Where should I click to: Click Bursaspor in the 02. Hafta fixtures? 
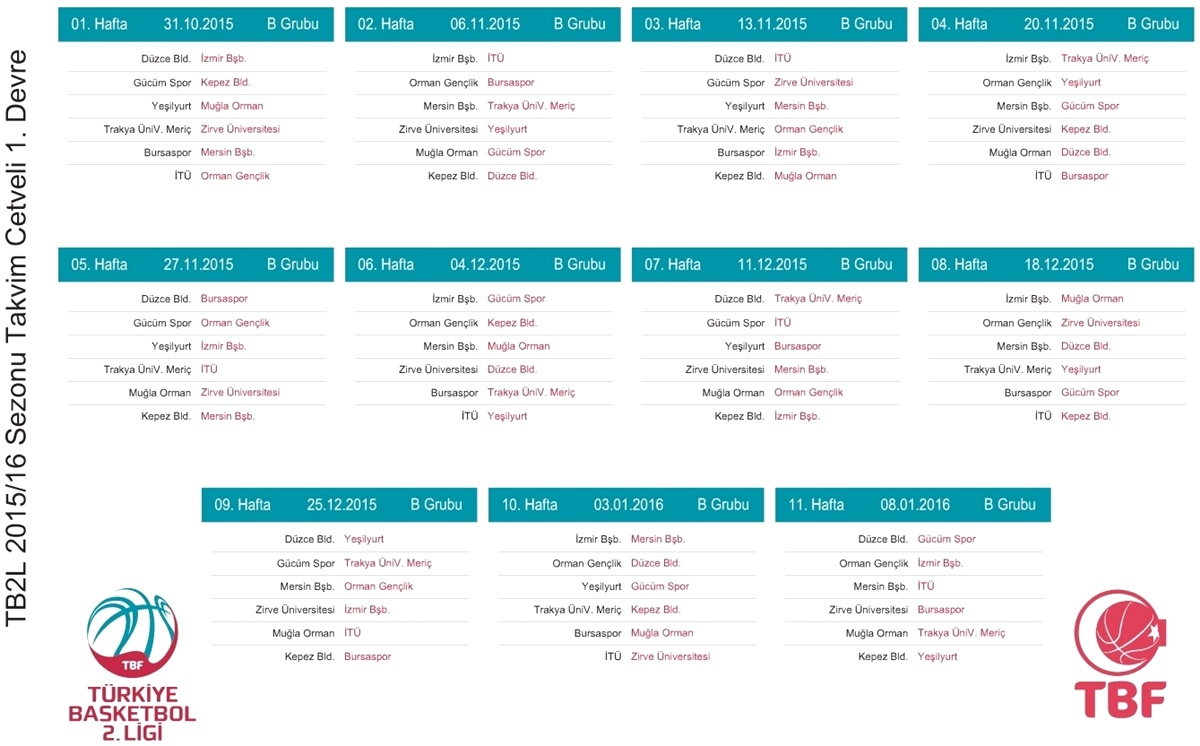coord(511,83)
